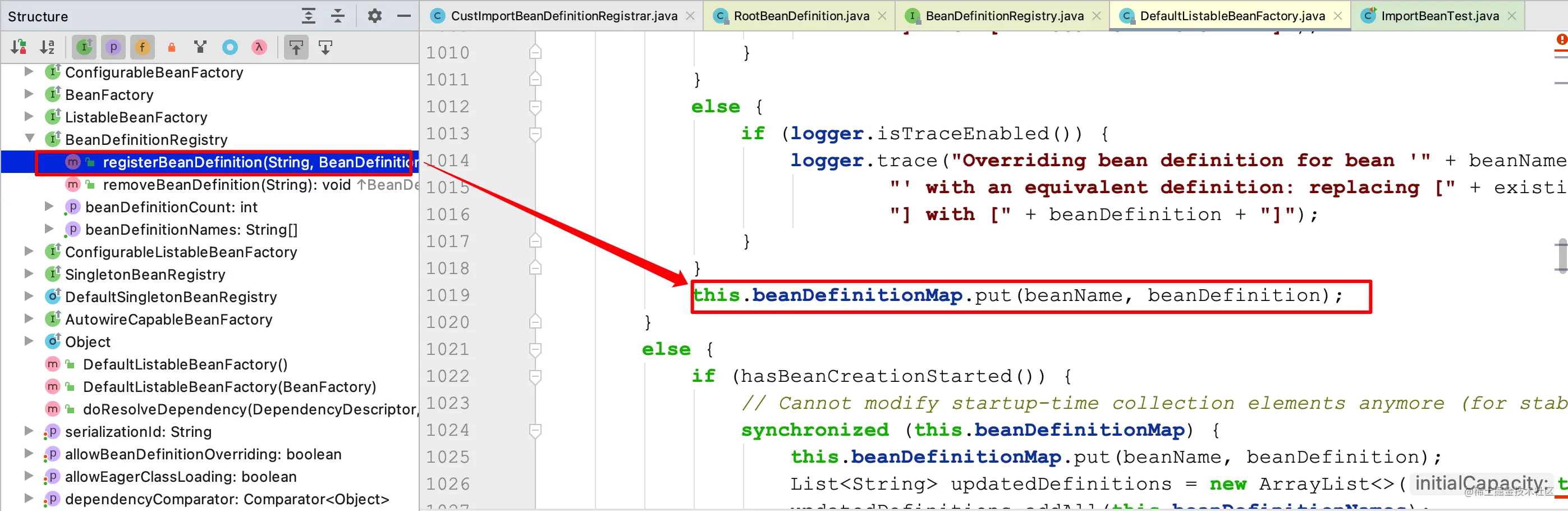The height and width of the screenshot is (511, 1568).
Task: Click error indicator at editor top-right
Action: [1562, 40]
